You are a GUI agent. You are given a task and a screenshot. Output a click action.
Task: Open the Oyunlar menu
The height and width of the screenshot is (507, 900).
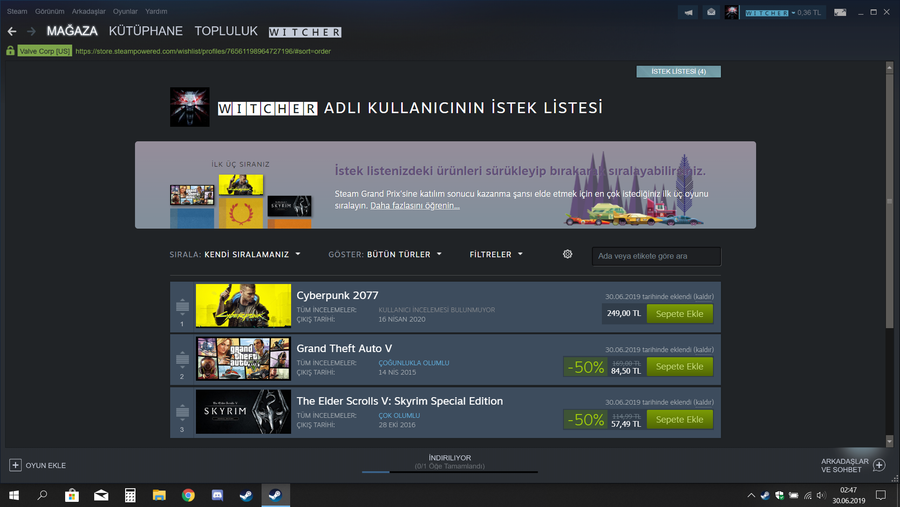pos(125,11)
